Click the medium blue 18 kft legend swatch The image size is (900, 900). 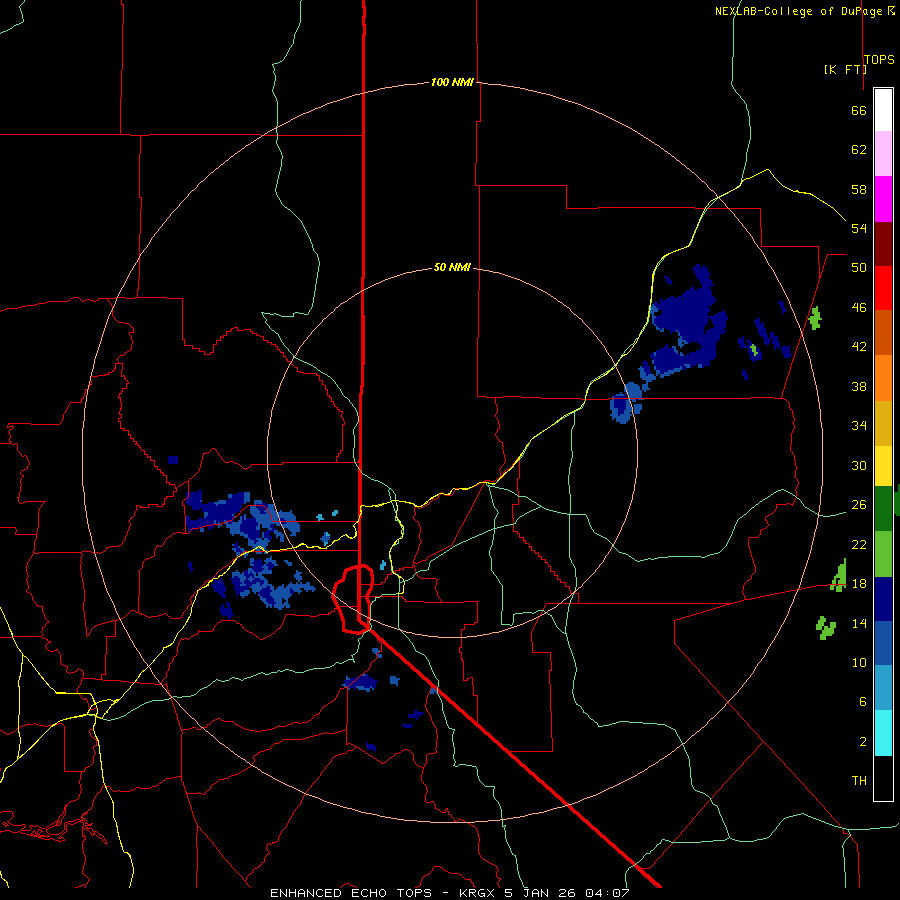point(883,643)
